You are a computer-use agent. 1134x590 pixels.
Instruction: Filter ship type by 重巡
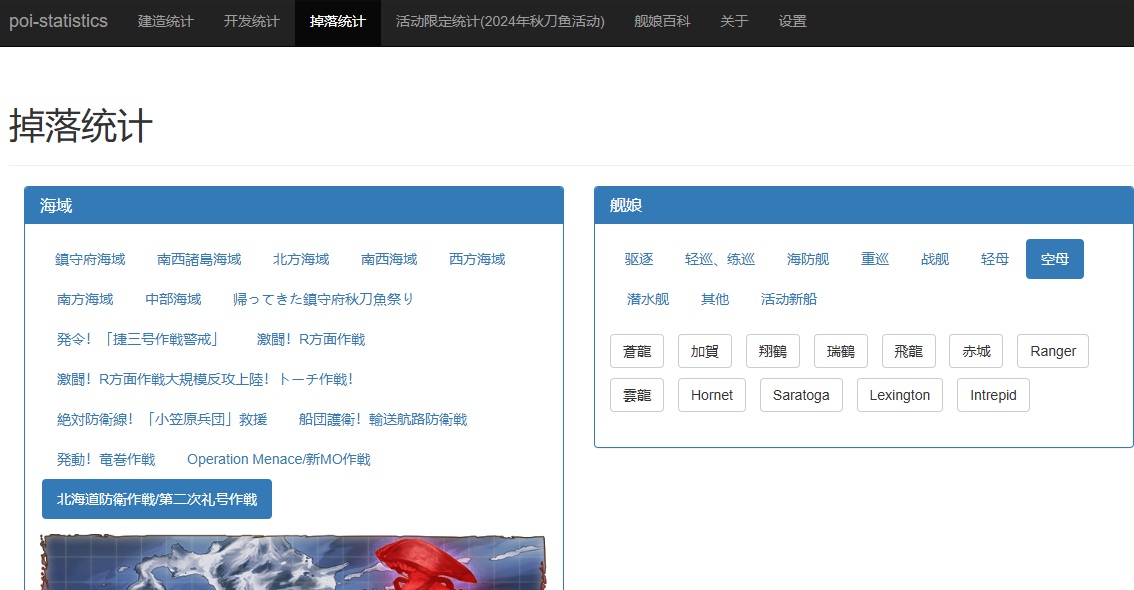pos(874,259)
